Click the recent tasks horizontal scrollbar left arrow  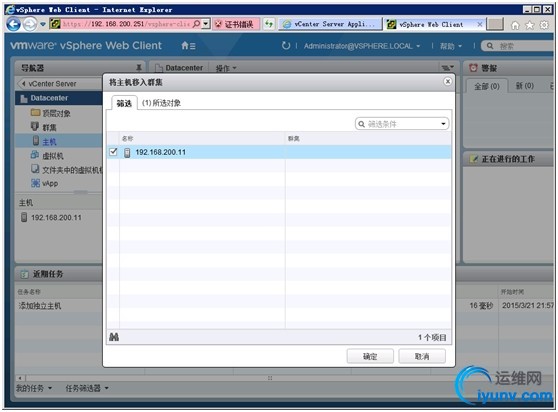point(20,378)
